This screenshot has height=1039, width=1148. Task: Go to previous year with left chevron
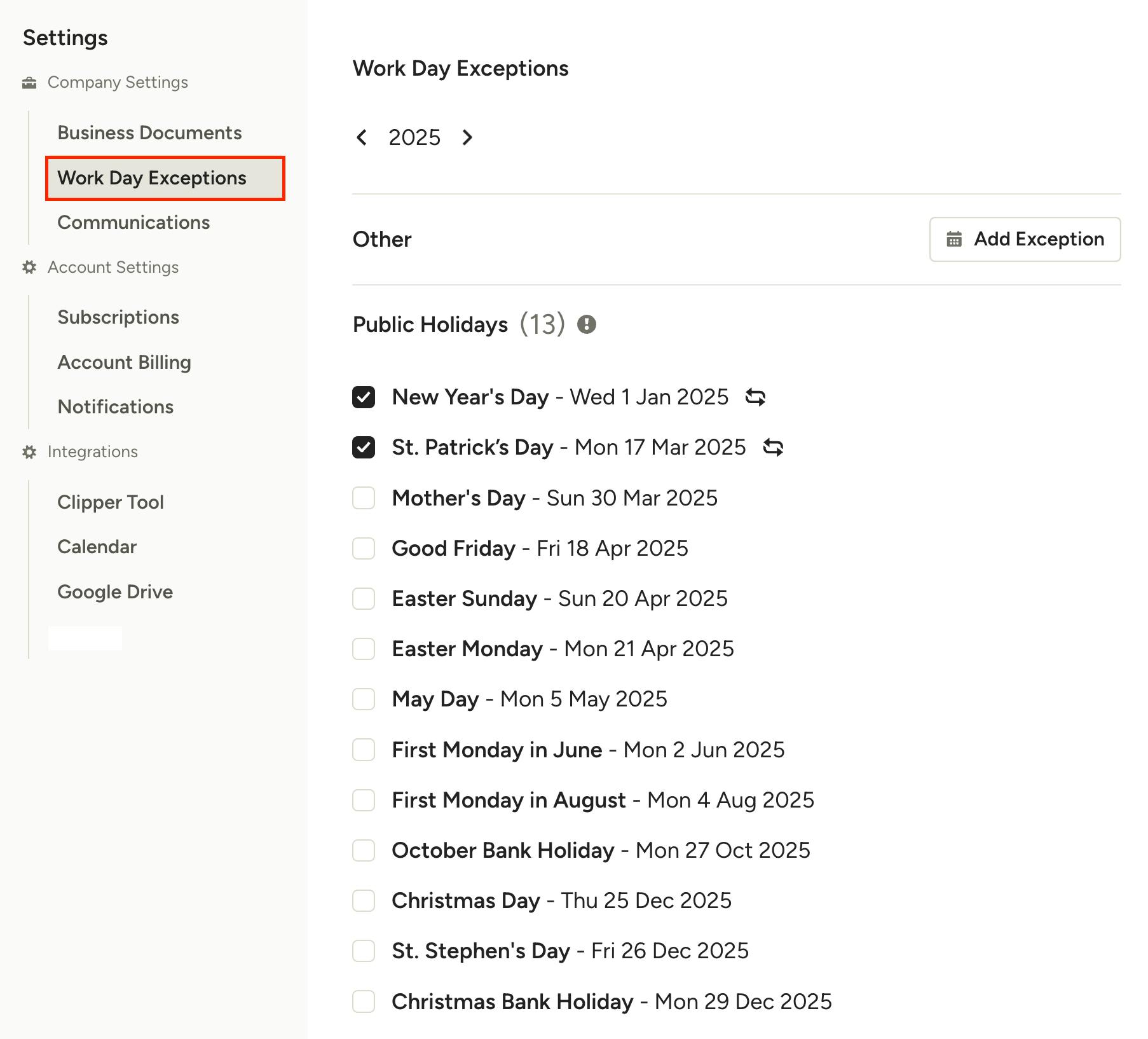coord(362,137)
